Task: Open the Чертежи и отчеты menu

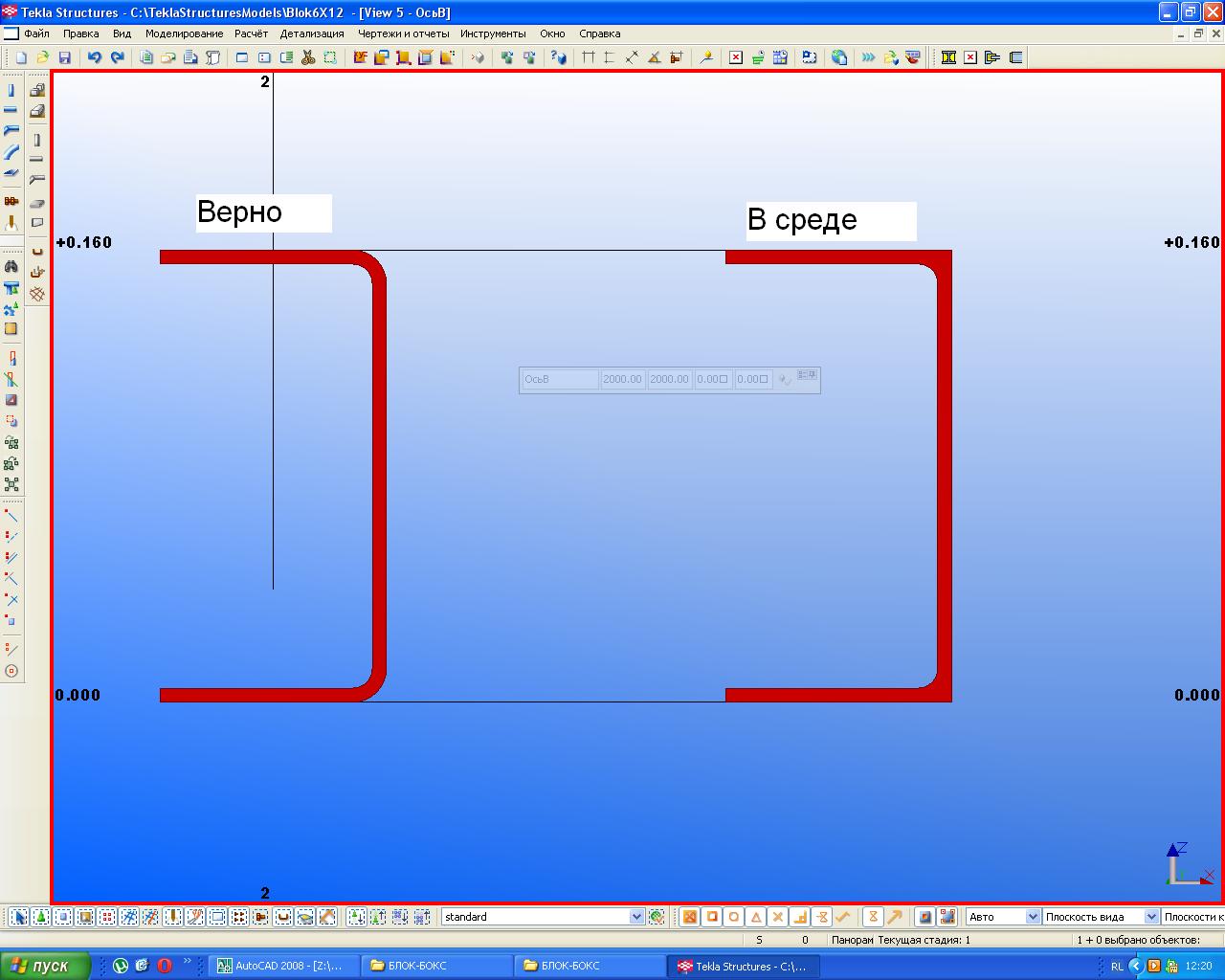Action: point(403,33)
